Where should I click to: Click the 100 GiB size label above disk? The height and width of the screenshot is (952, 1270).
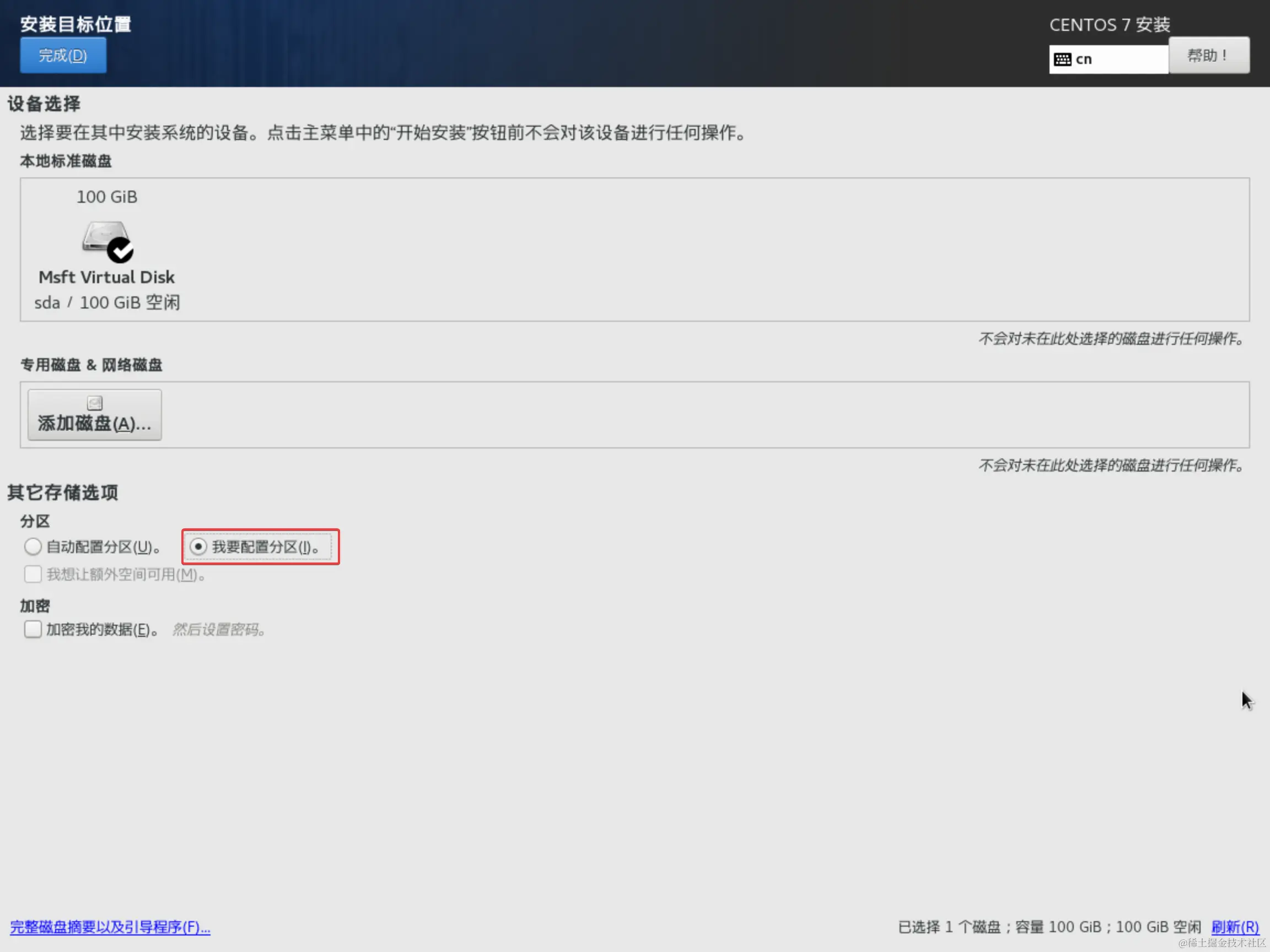click(107, 197)
